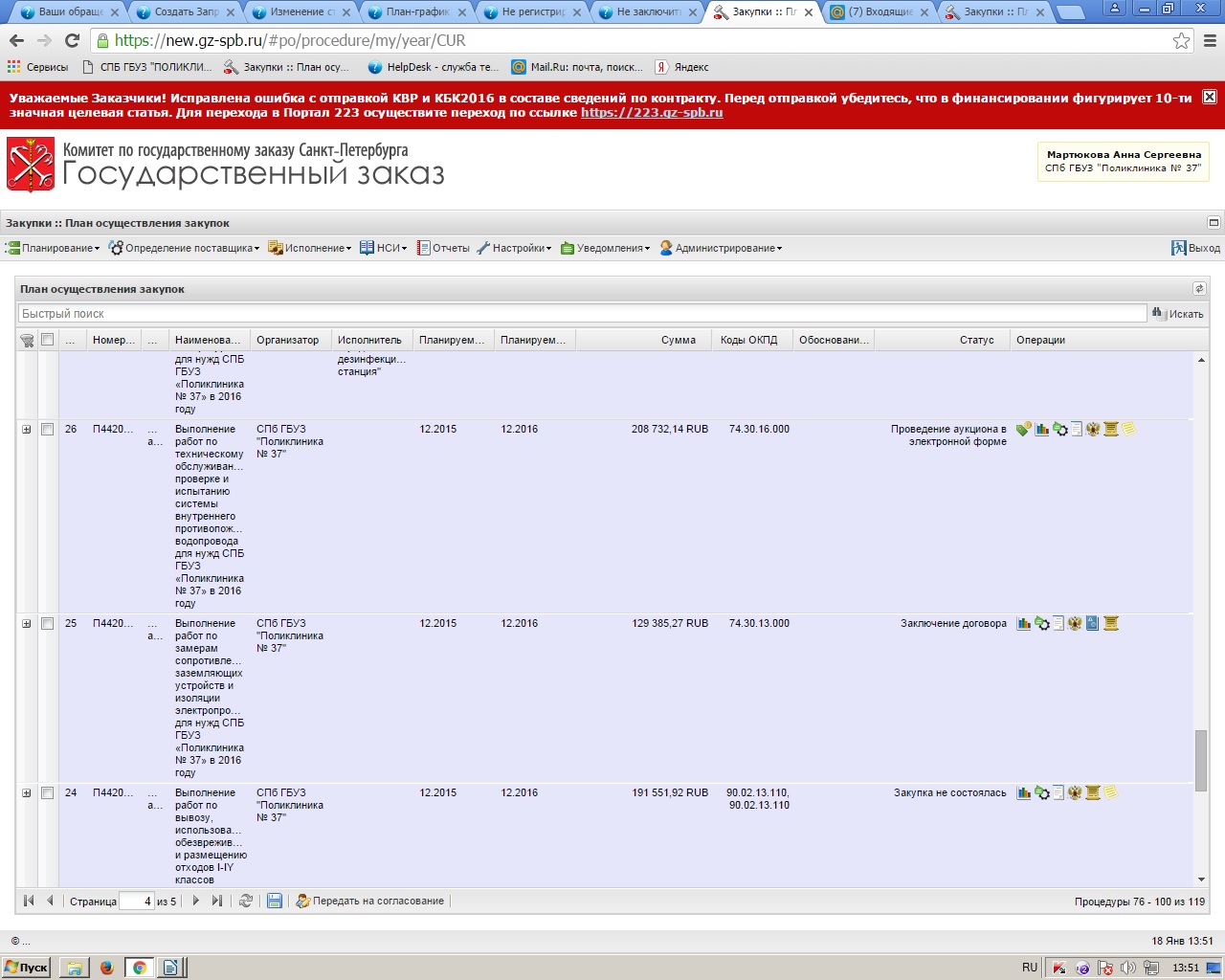Expand row 26 details with the plus icon

(27, 430)
